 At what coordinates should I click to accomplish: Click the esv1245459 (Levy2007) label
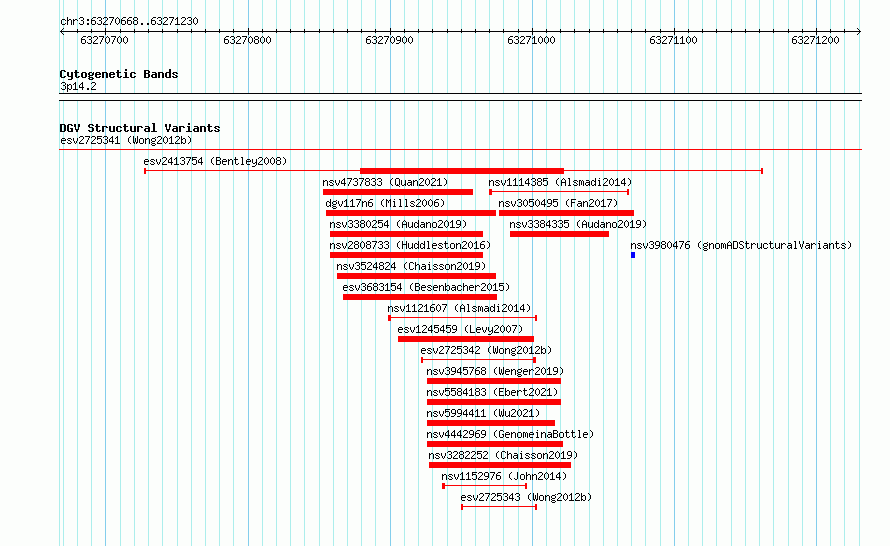click(x=460, y=329)
